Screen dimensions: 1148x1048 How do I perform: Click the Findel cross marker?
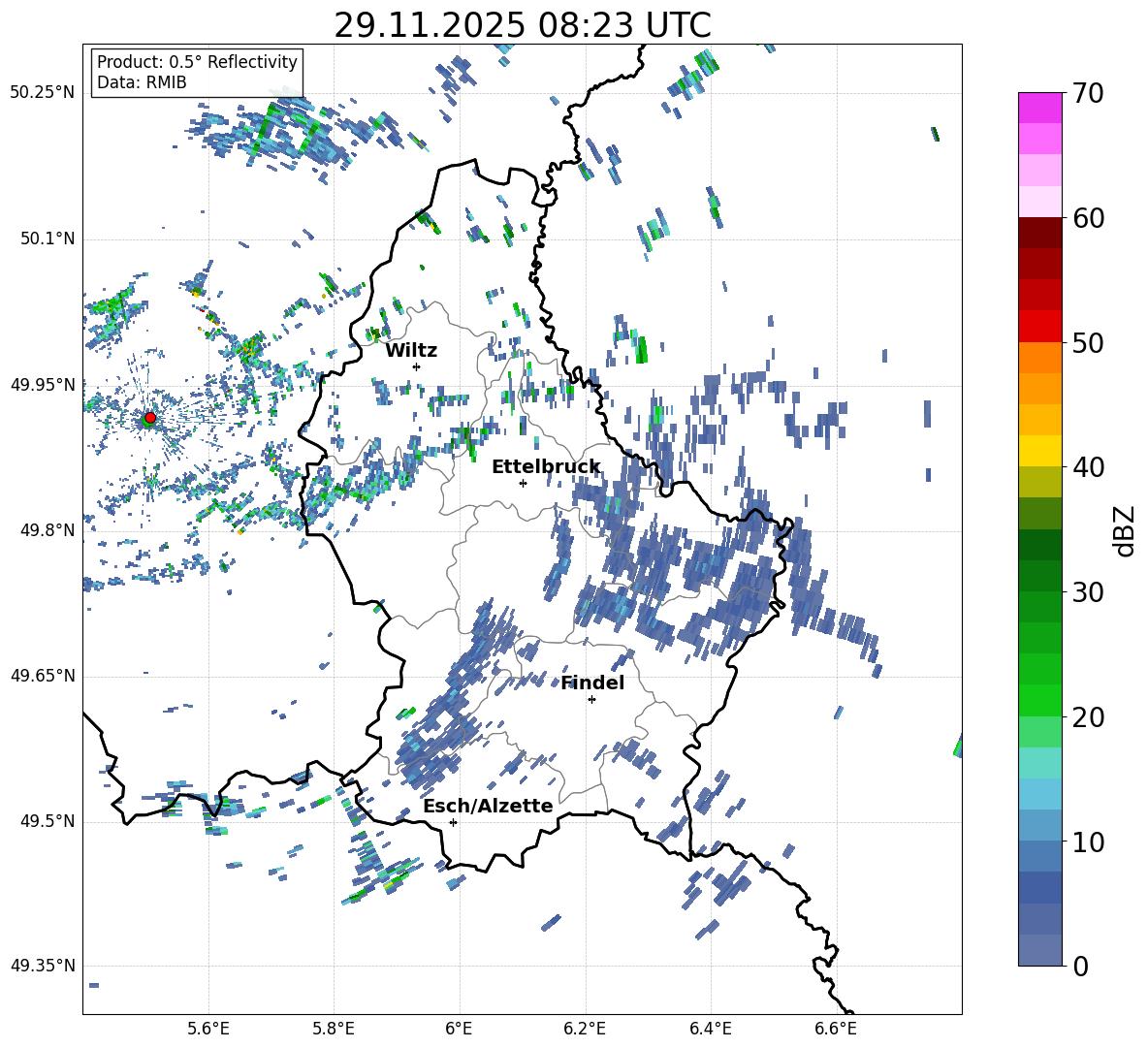[x=591, y=699]
